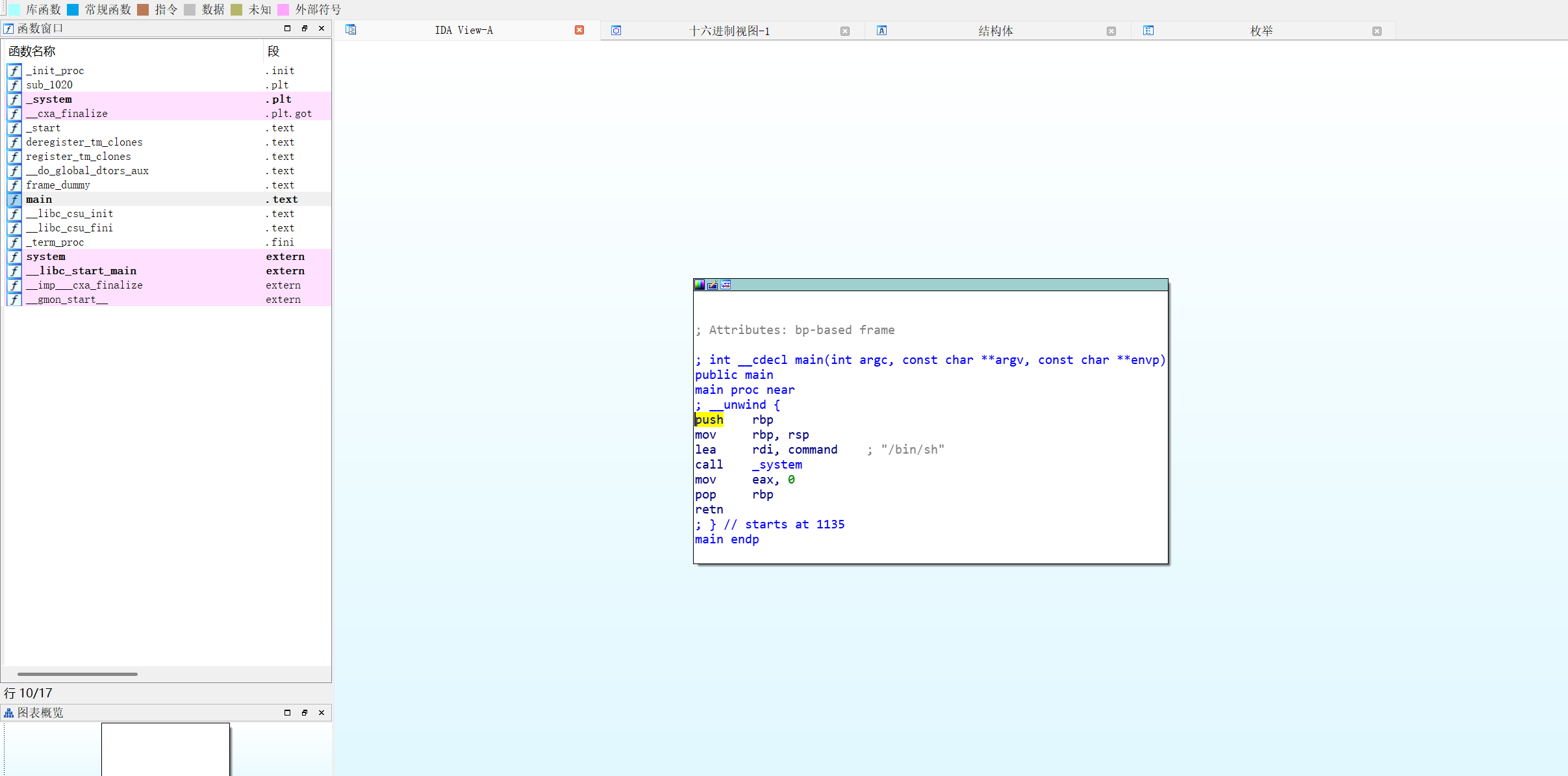Click the hex view tab icon
1568x776 pixels.
(x=616, y=31)
